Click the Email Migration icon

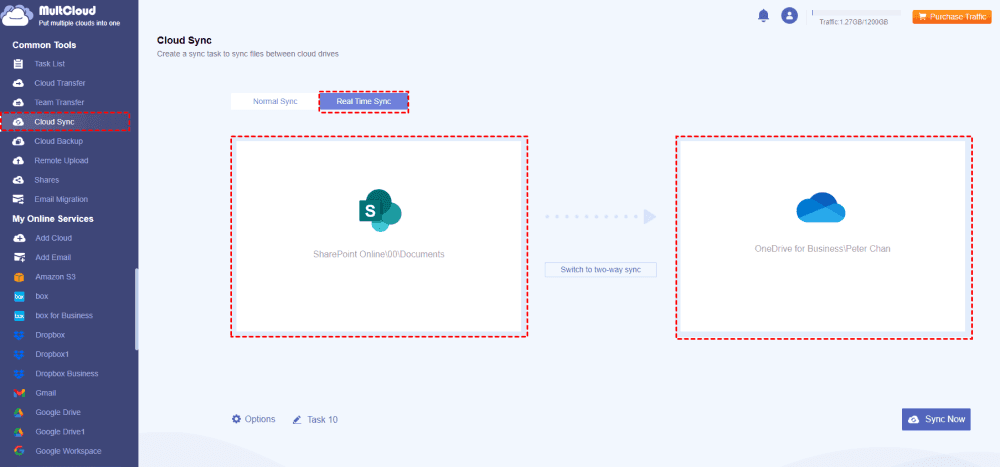(19, 199)
